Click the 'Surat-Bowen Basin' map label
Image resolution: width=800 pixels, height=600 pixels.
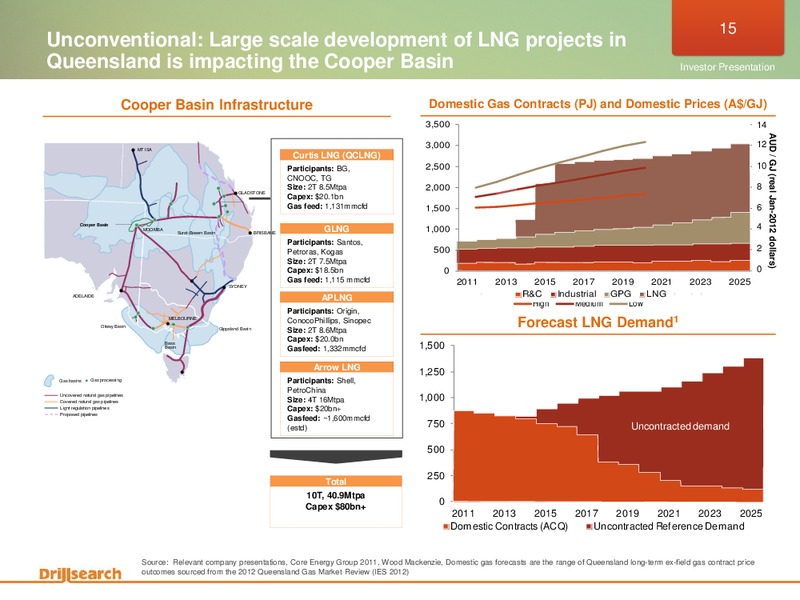196,233
